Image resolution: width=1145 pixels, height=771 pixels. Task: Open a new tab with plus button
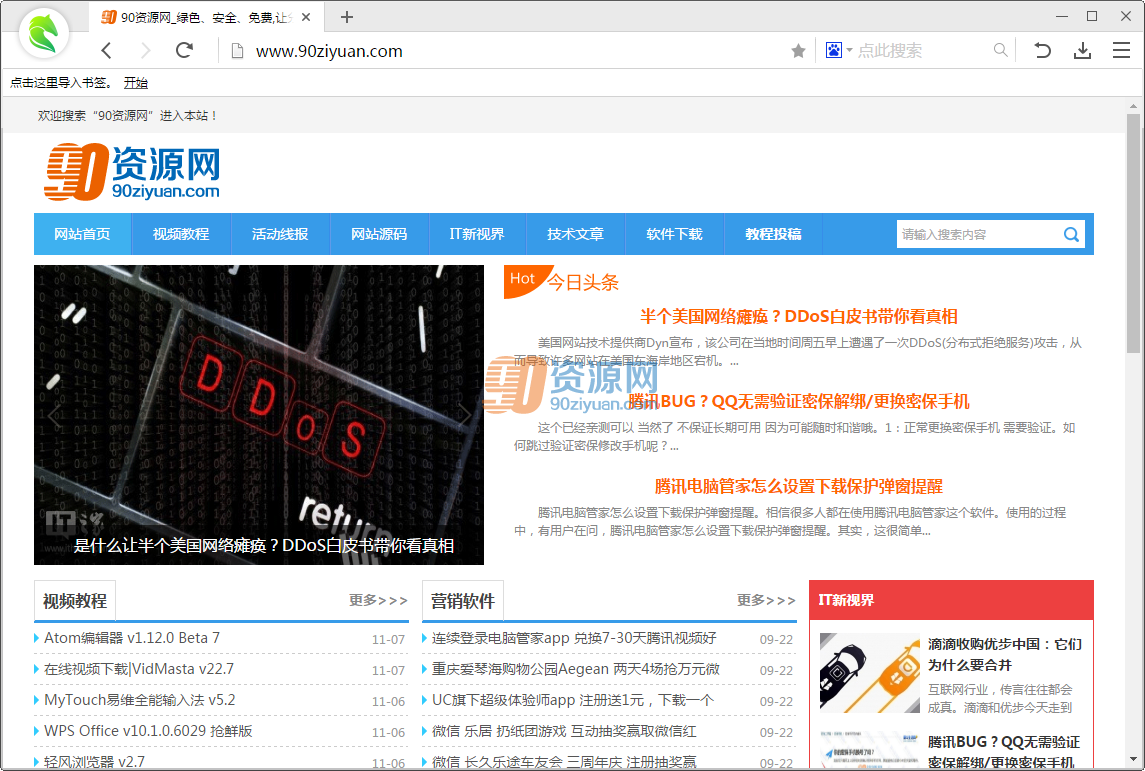click(x=347, y=17)
